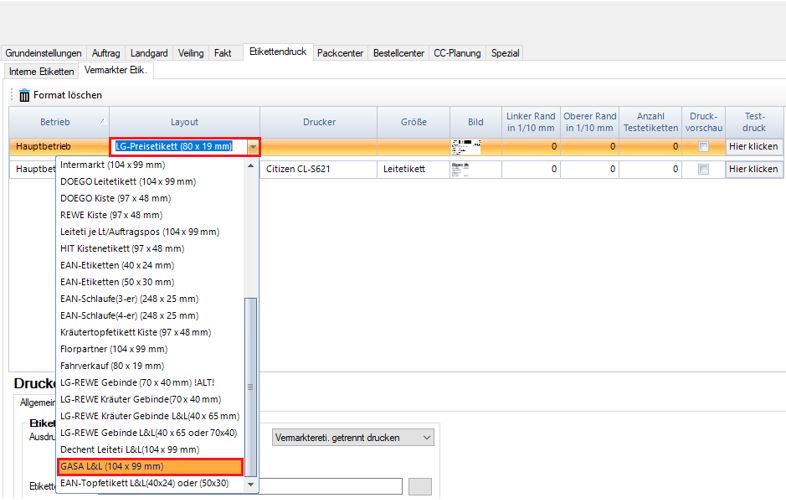Click the small gray button beside the bottom input field
The width and height of the screenshot is (786, 500).
pos(420,486)
